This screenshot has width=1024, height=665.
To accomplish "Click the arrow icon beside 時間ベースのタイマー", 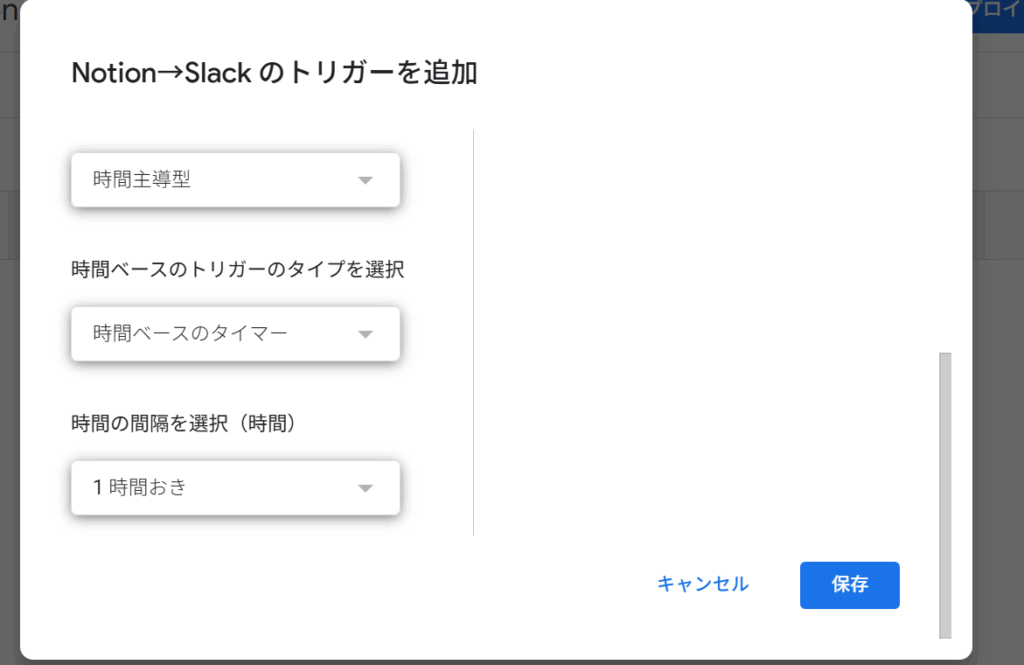I will point(366,334).
